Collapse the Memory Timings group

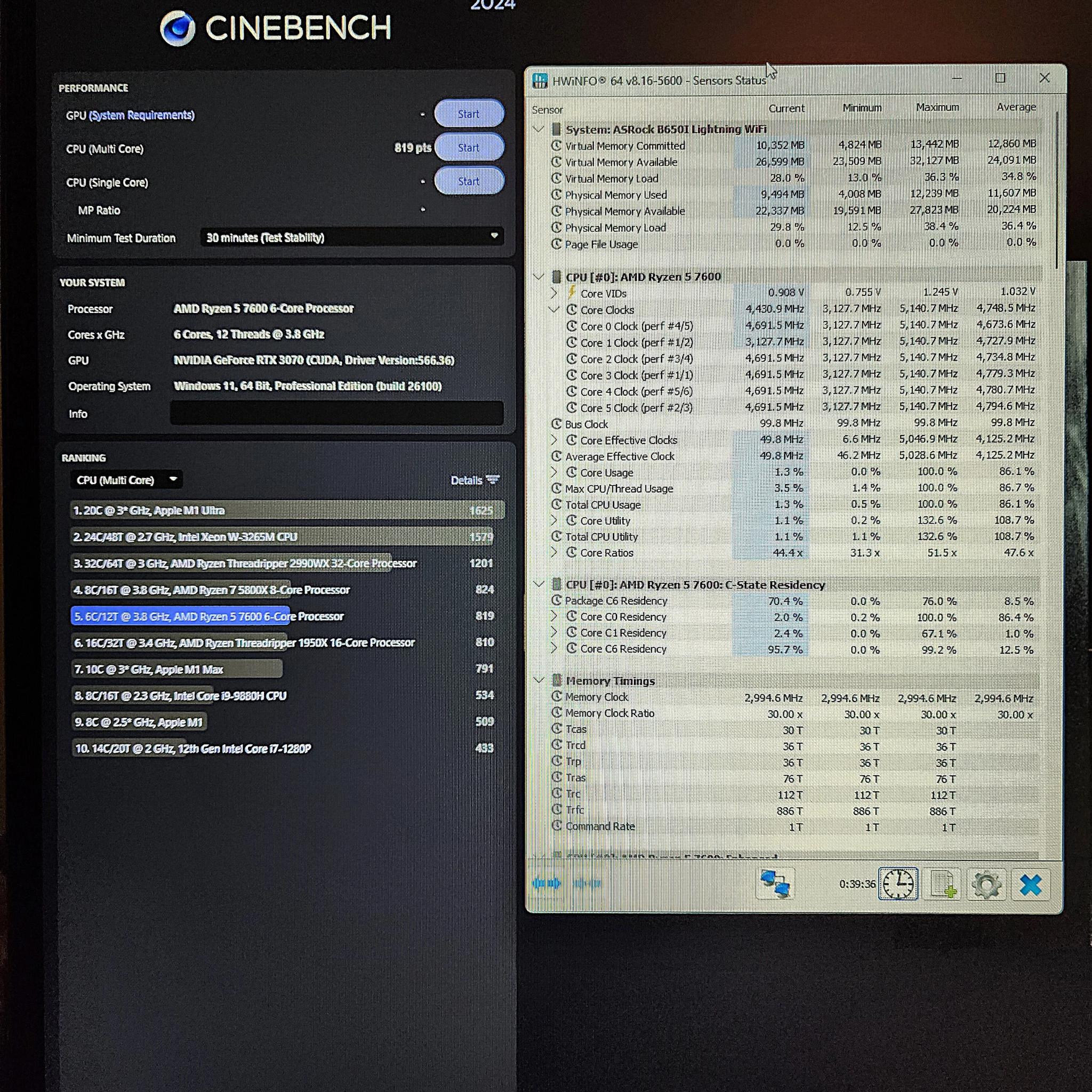pyautogui.click(x=539, y=680)
